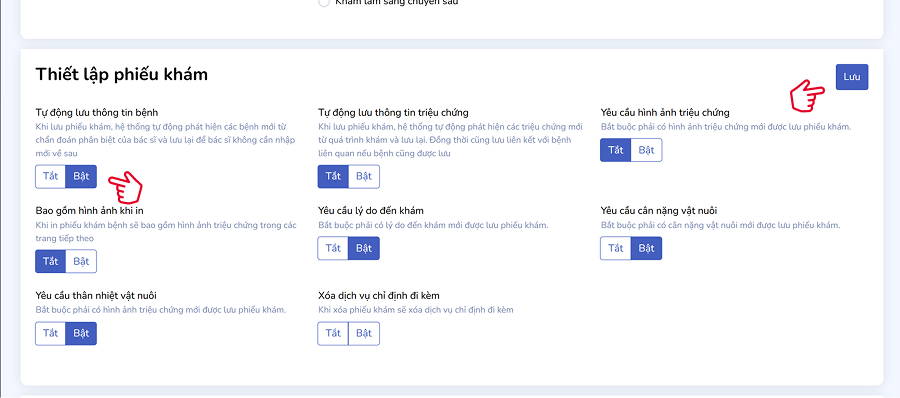Screen dimensions: 900x398
Task: Click the Thiết lập phiếu khám heading
Action: (122, 74)
